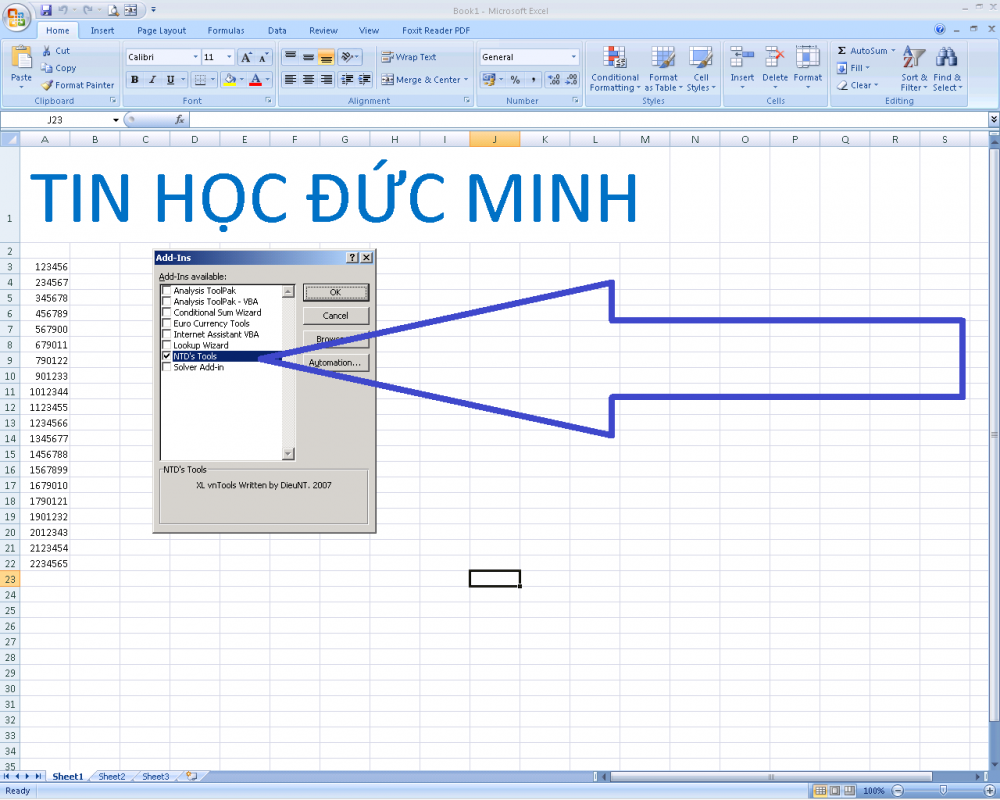Enable Conditional Sum Wizard add-in
This screenshot has height=800, width=1000.
(166, 313)
